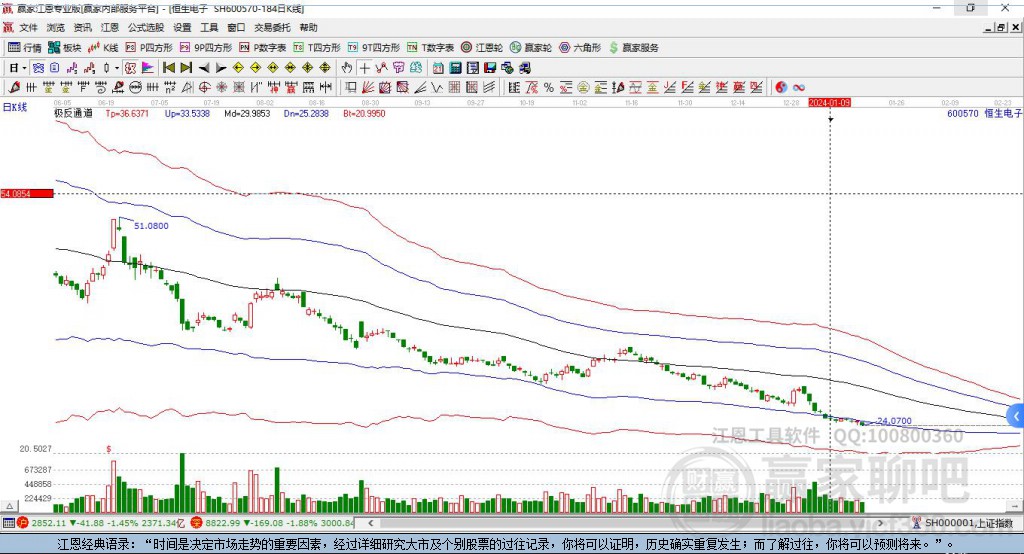Click the 日K线 period label

14,107
